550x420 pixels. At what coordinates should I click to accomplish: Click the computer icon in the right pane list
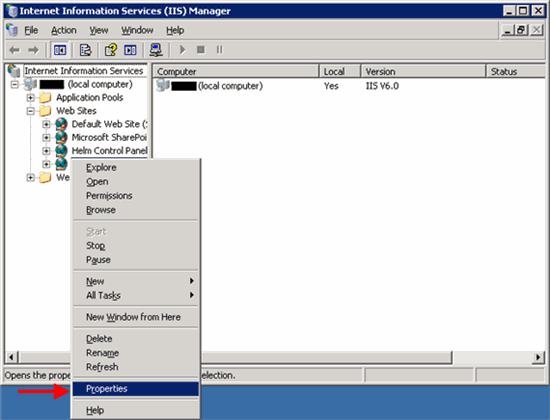pyautogui.click(x=163, y=86)
